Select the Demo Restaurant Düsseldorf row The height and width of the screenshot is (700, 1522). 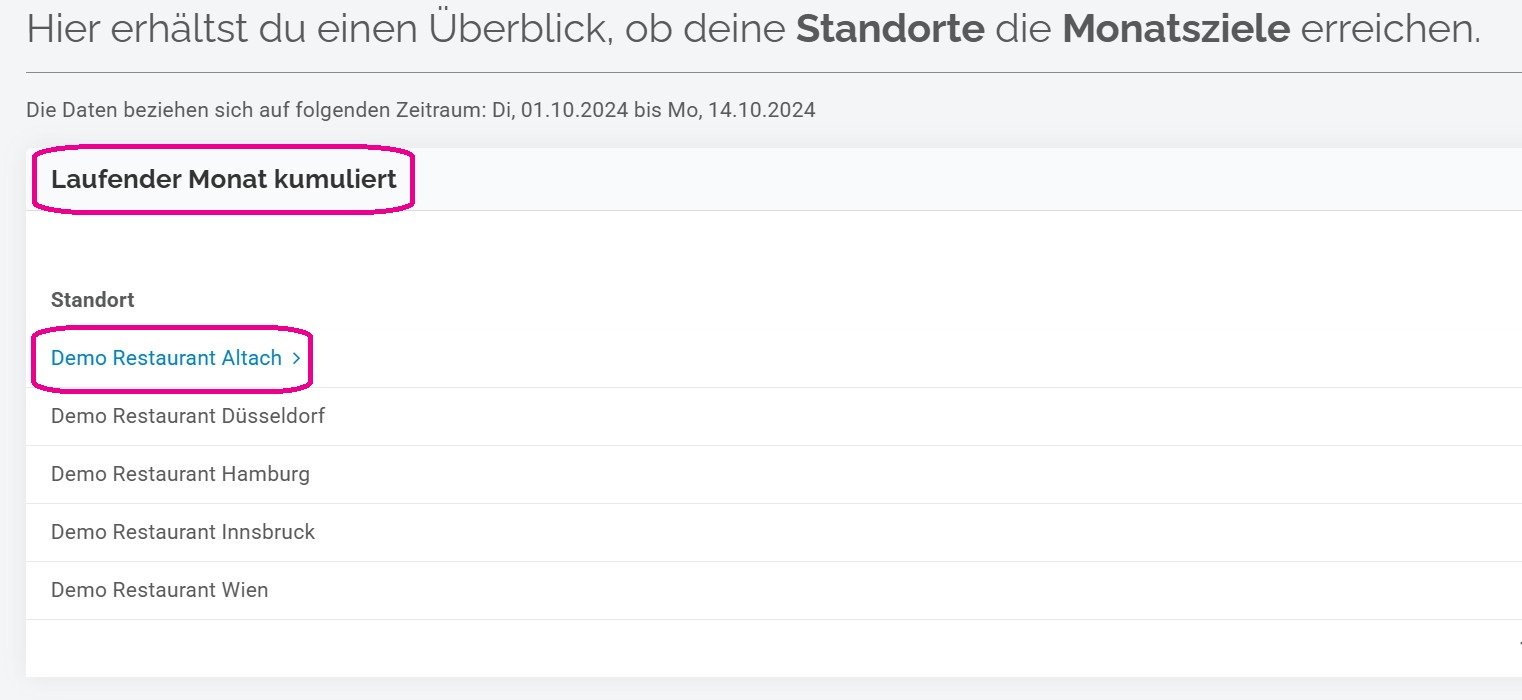pos(774,416)
